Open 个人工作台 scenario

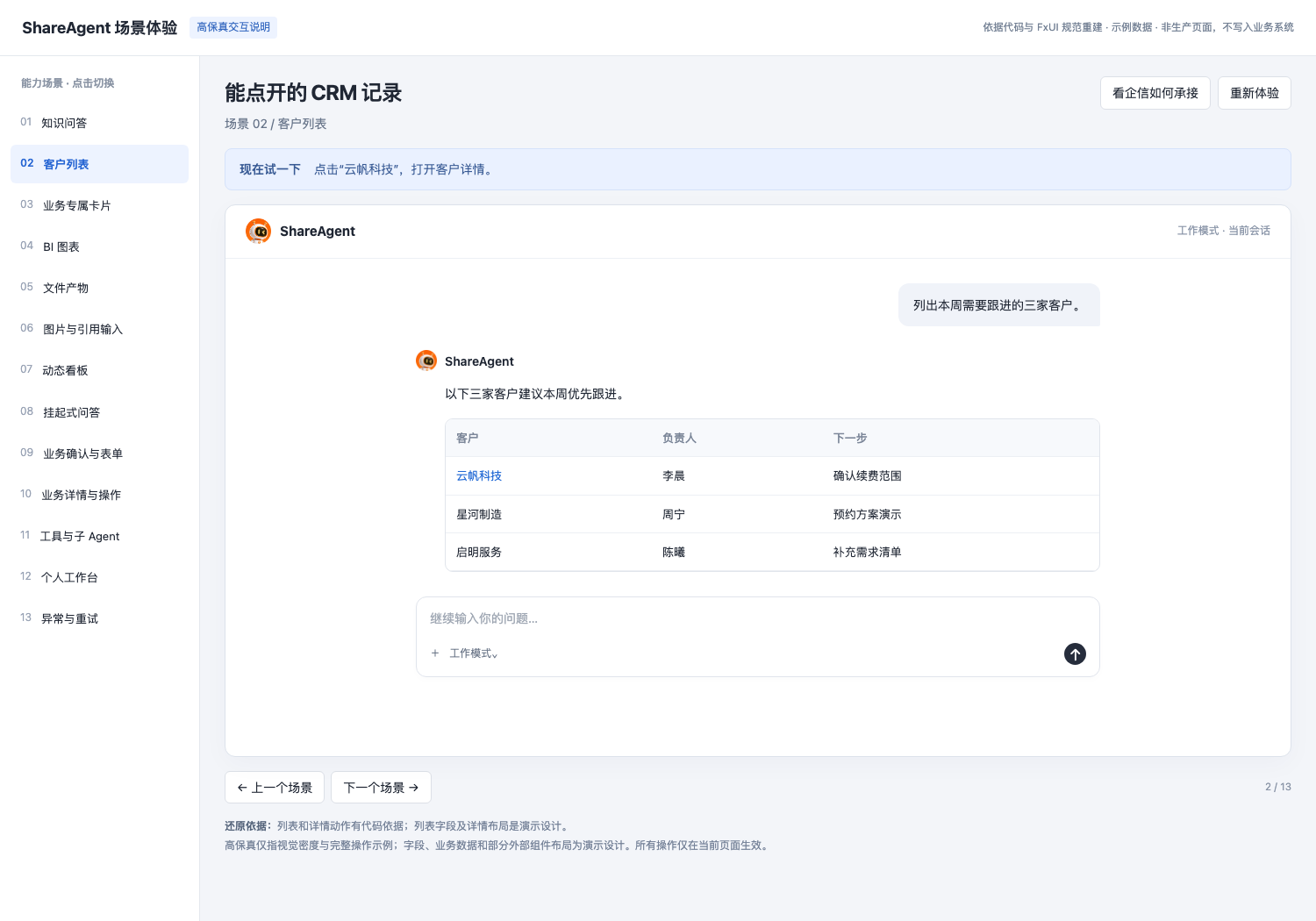point(99,577)
